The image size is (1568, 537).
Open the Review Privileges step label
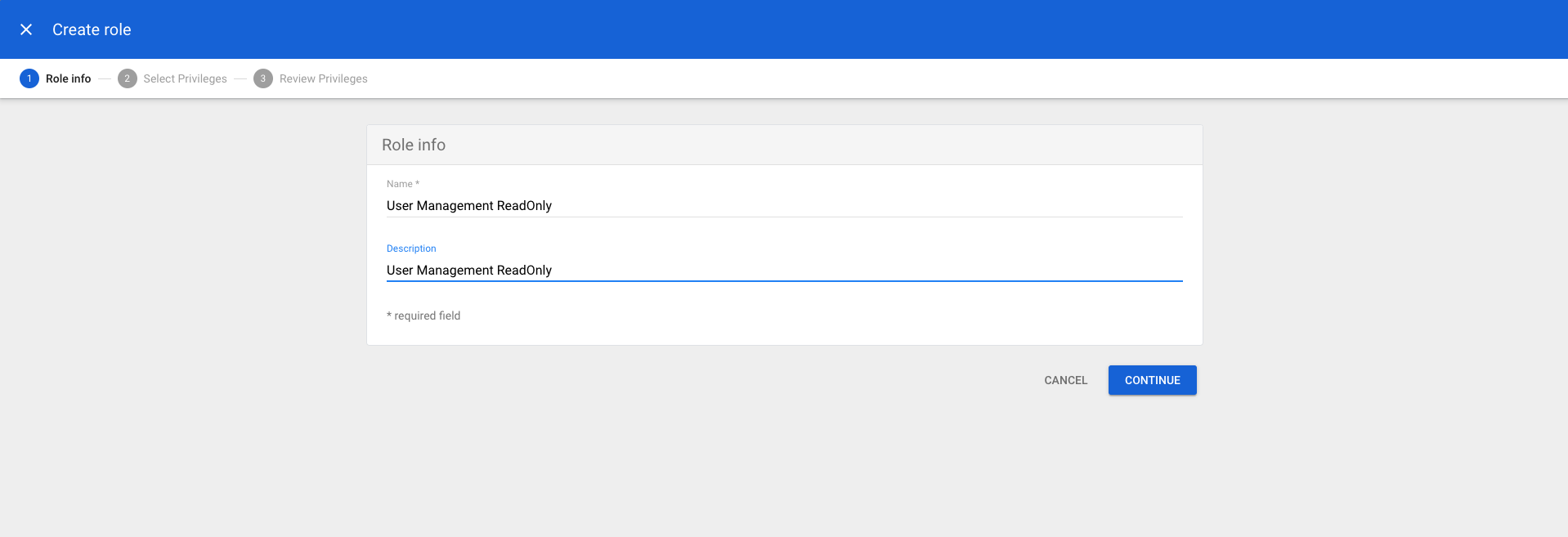(x=323, y=78)
